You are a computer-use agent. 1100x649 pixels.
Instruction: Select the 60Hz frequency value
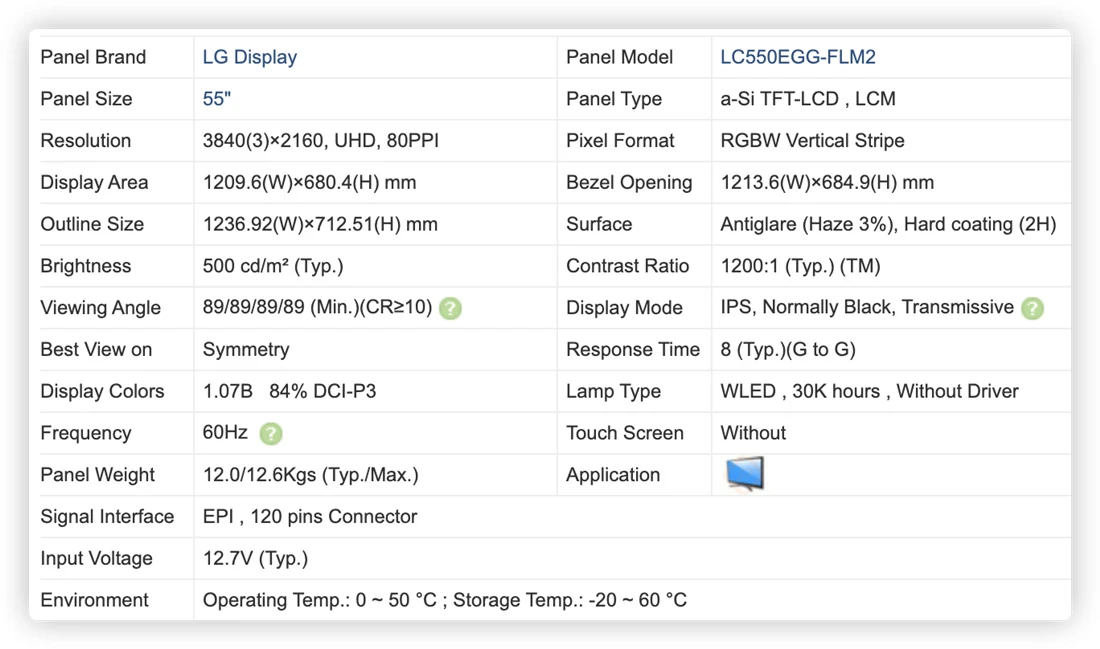click(225, 432)
